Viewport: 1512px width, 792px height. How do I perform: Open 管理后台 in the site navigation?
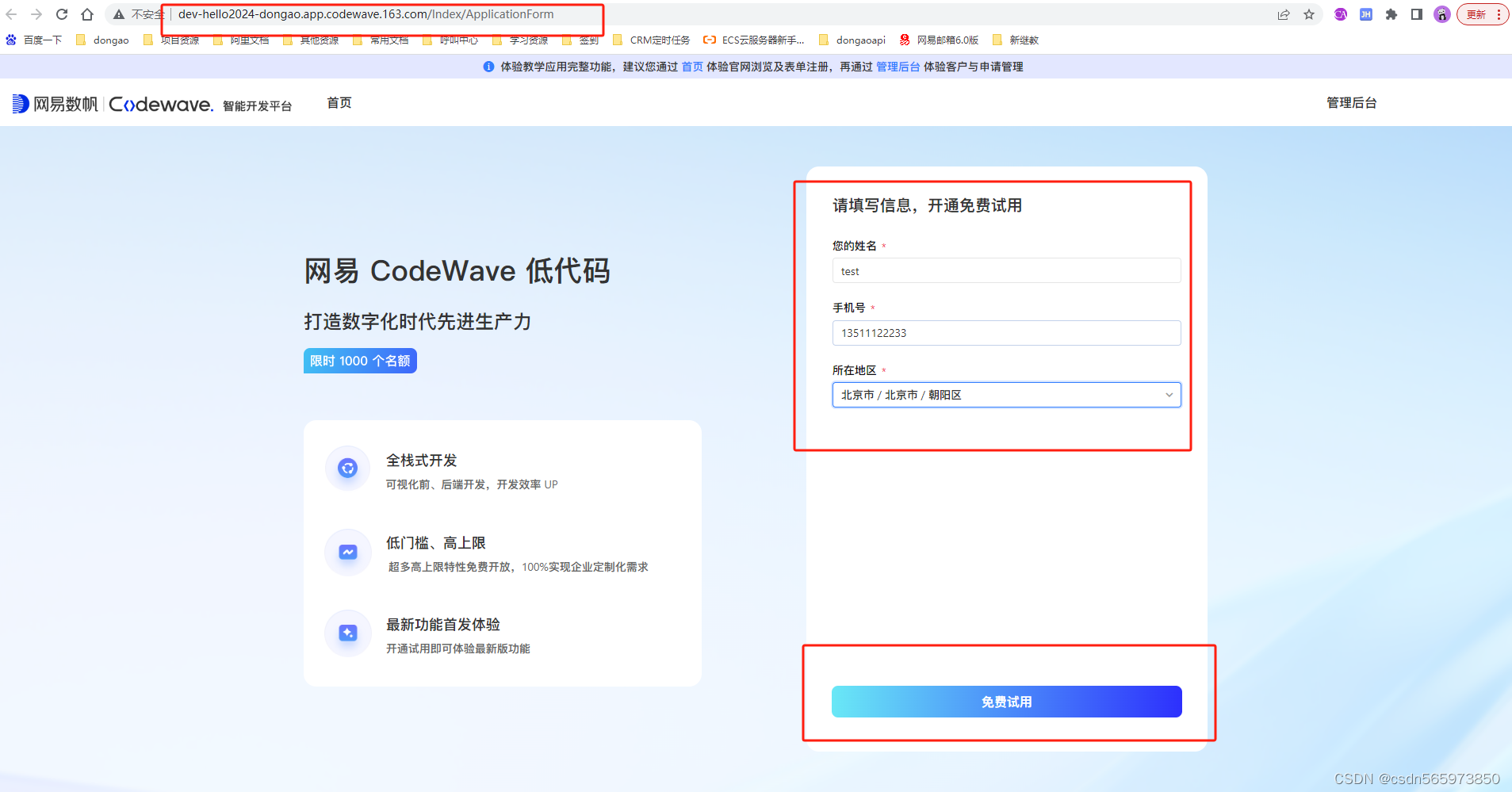coord(1352,103)
